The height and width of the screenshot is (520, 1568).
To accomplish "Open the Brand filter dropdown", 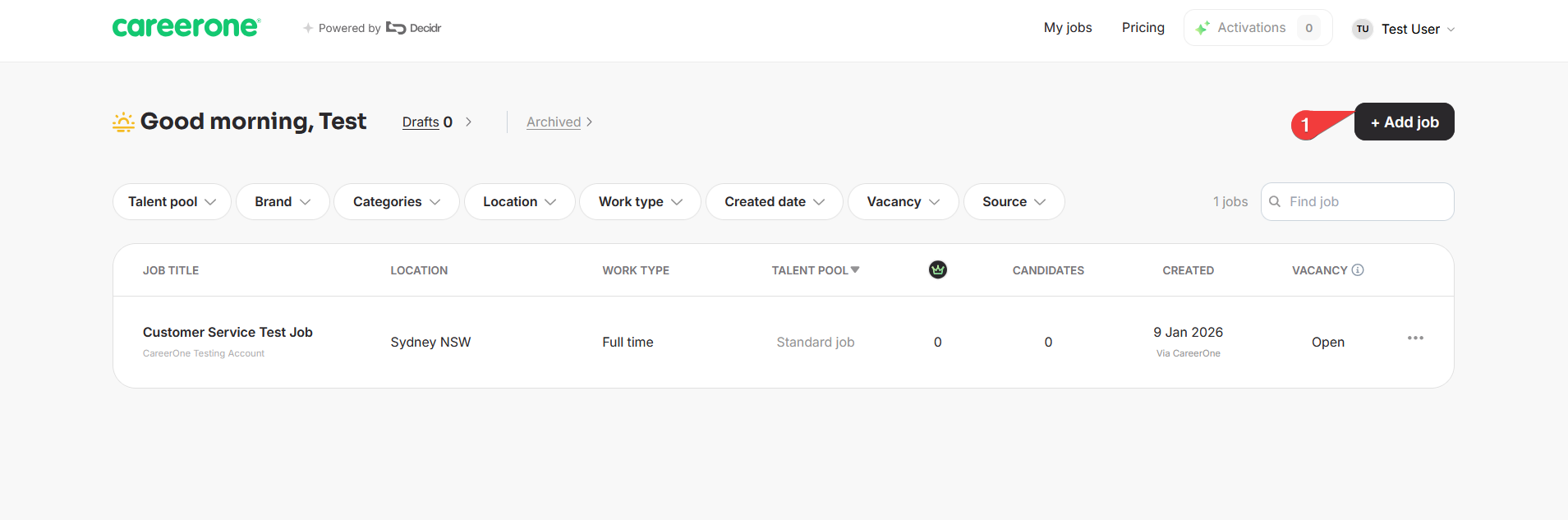I will (283, 201).
